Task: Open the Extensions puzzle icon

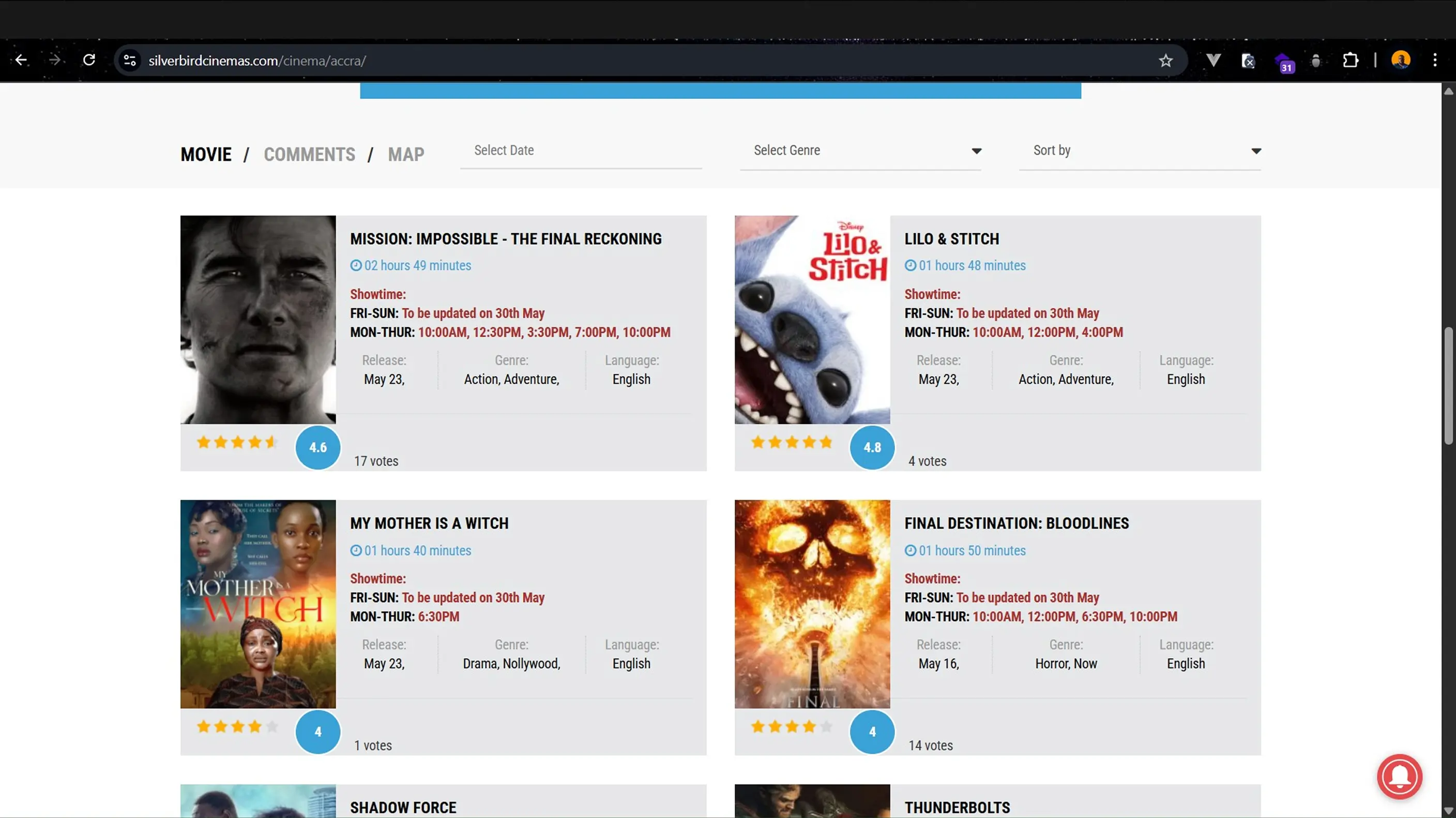Action: (x=1351, y=60)
